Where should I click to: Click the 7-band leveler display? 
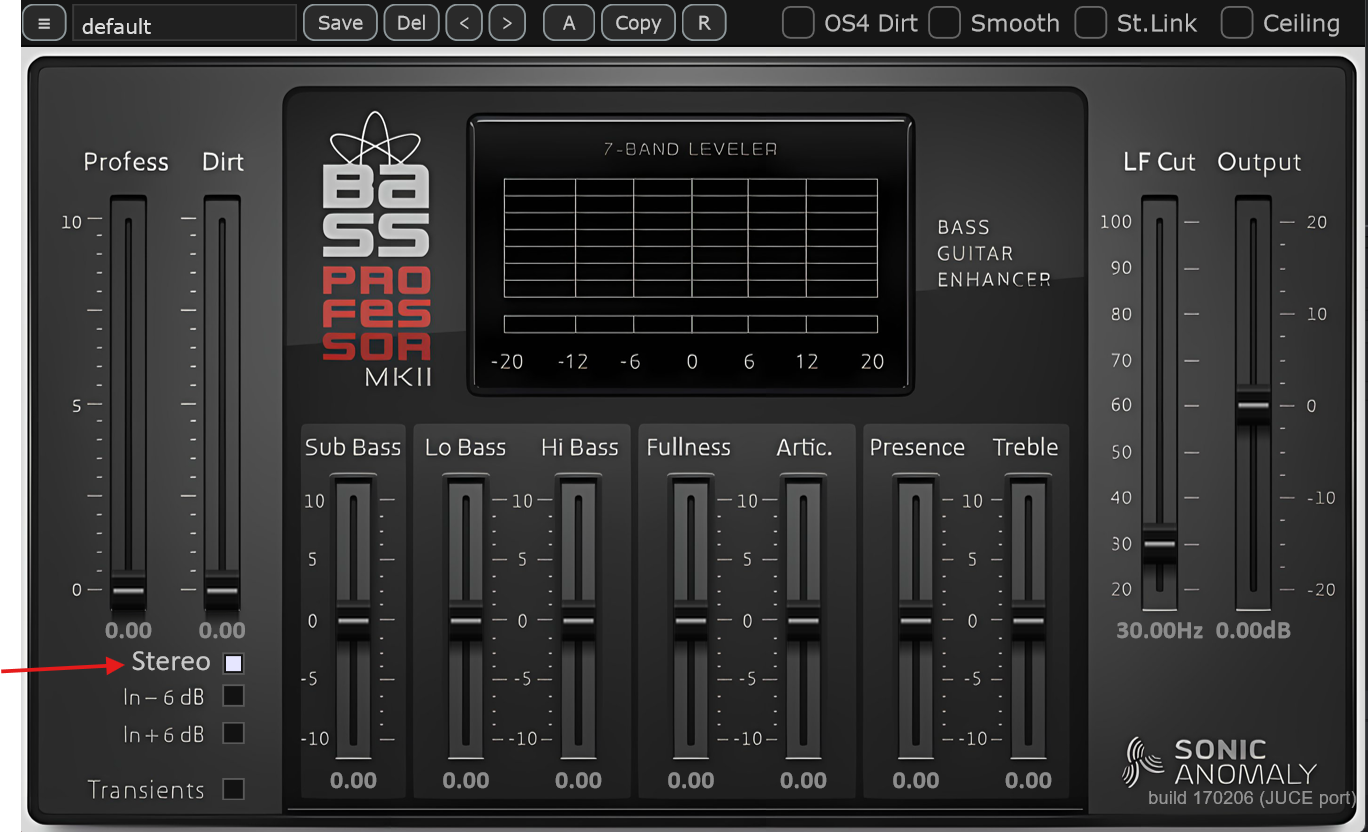pyautogui.click(x=690, y=255)
